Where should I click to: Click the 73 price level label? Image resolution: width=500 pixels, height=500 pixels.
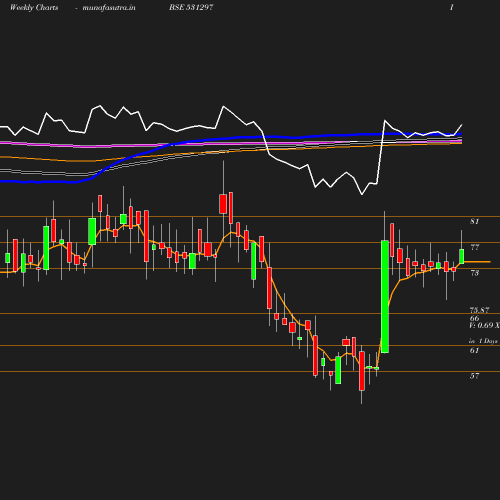coord(475,273)
